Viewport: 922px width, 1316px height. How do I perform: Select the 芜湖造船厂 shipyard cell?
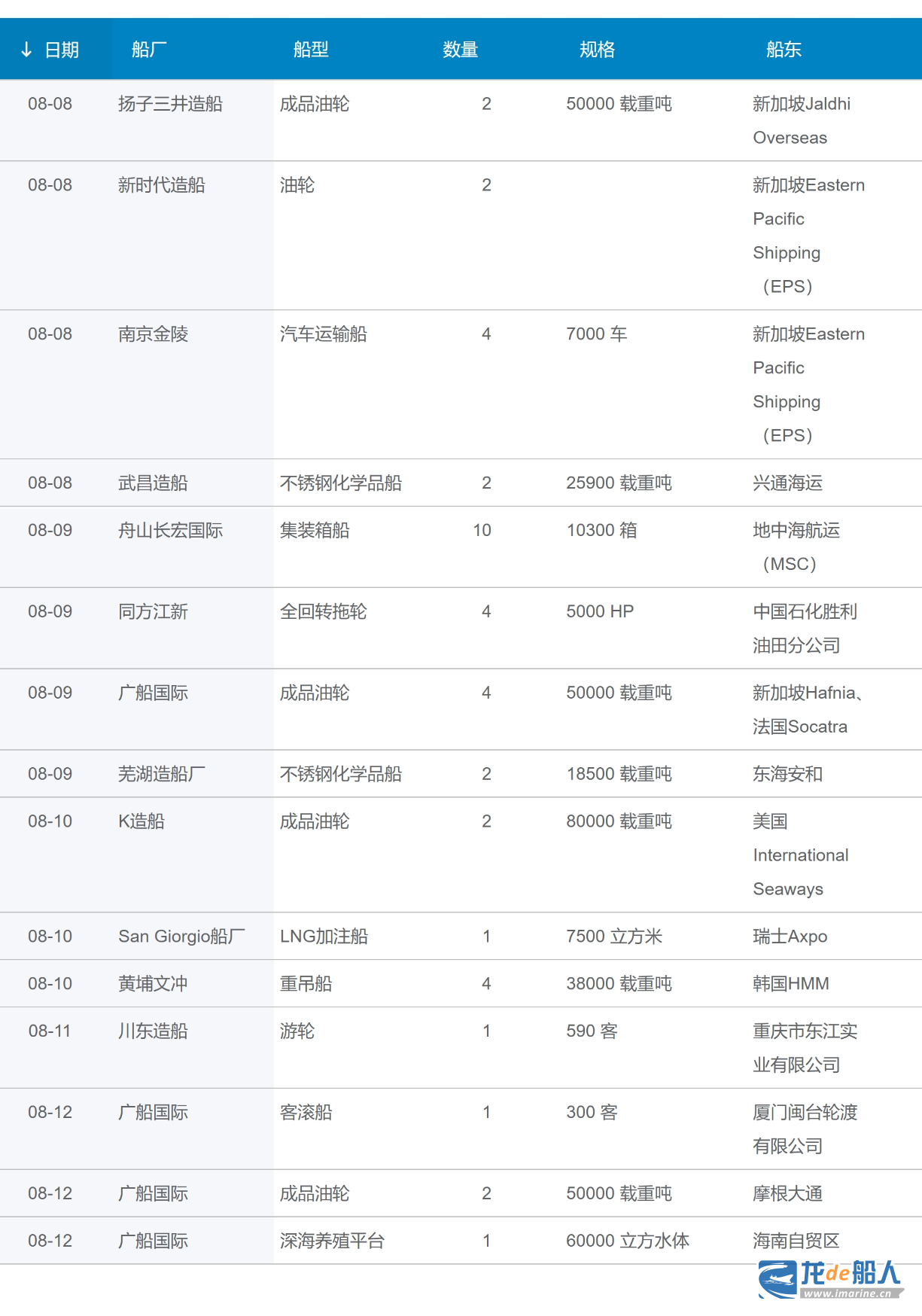161,775
